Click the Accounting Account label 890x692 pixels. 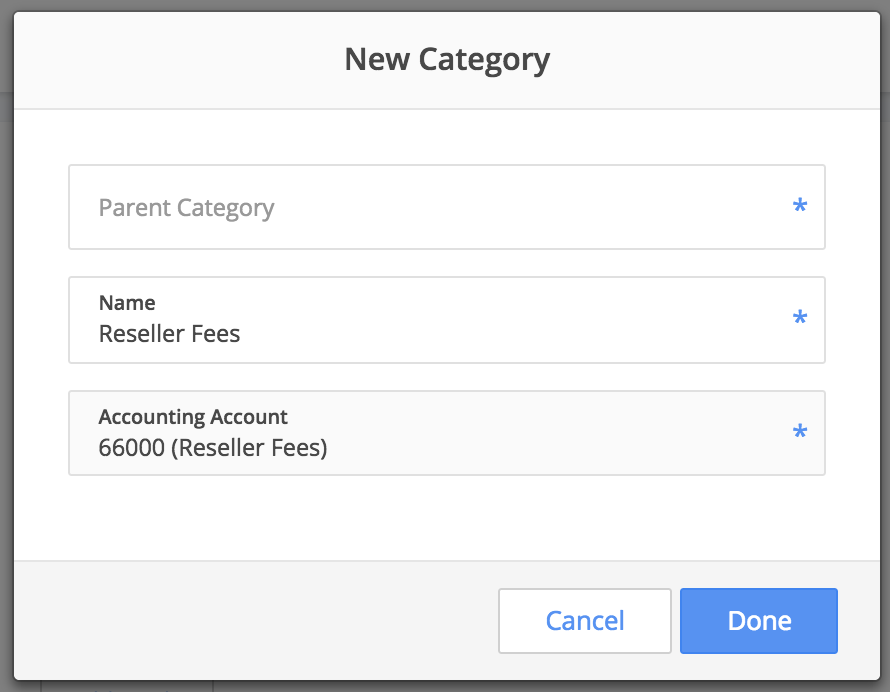tap(193, 417)
